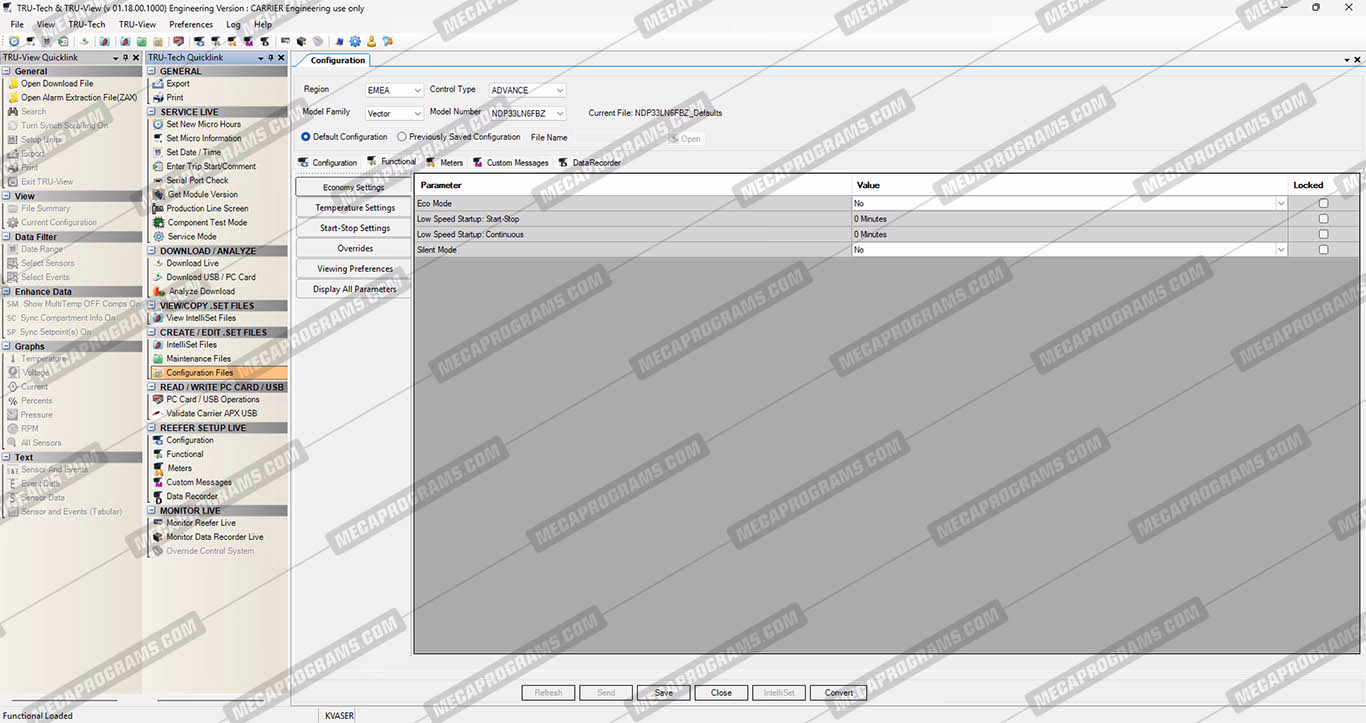Open Start-Stop Settings
The height and width of the screenshot is (723, 1366).
click(x=355, y=228)
